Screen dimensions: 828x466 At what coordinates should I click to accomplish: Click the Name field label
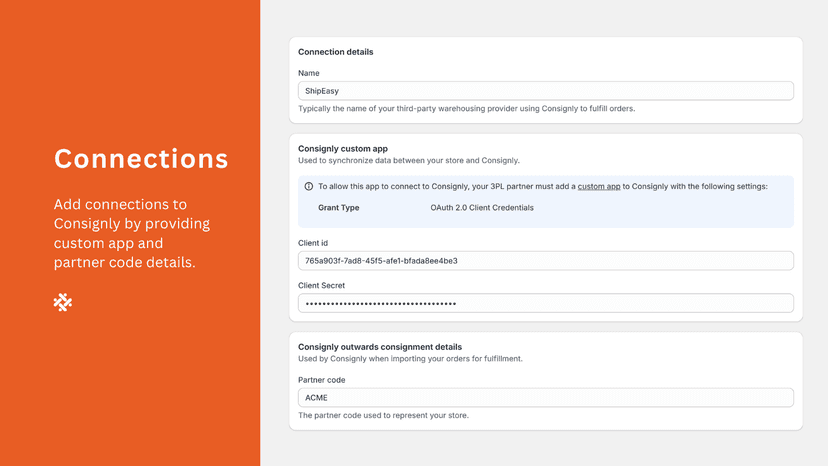pos(308,73)
